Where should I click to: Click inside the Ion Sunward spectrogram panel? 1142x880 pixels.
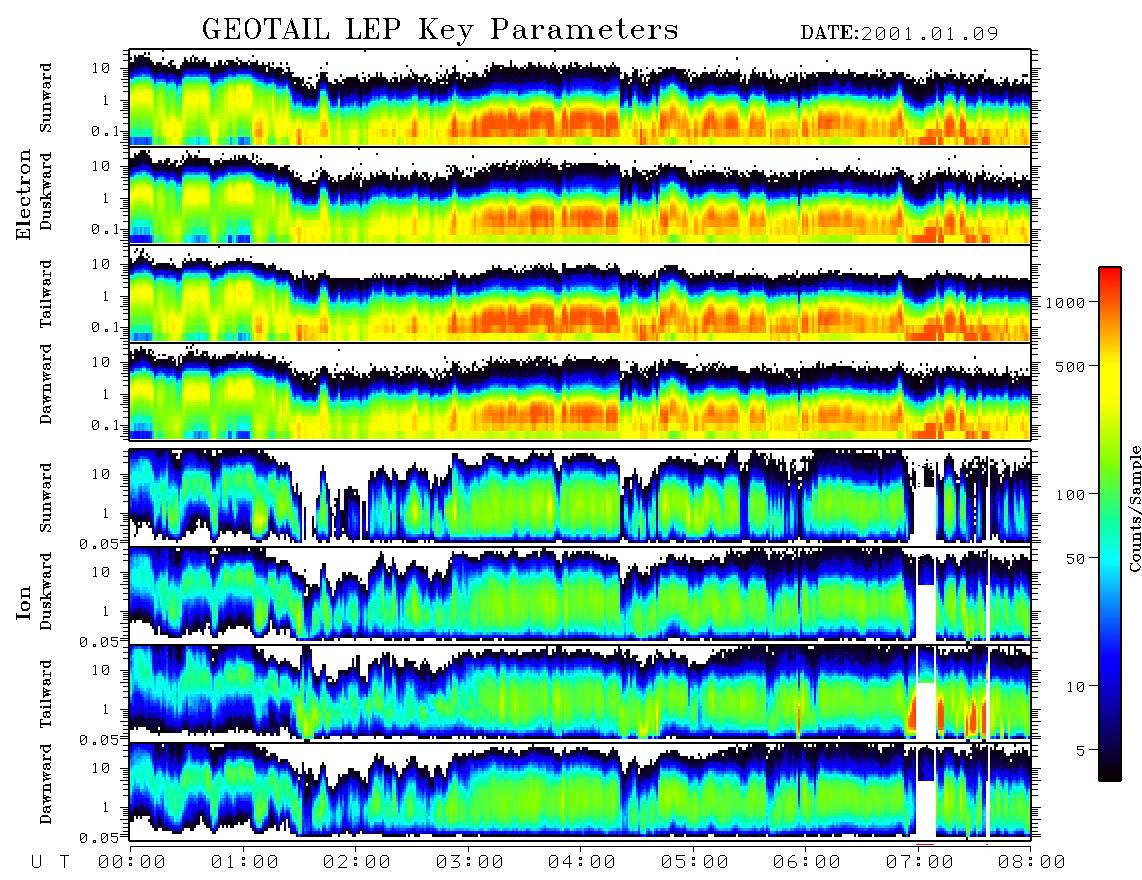[x=580, y=497]
